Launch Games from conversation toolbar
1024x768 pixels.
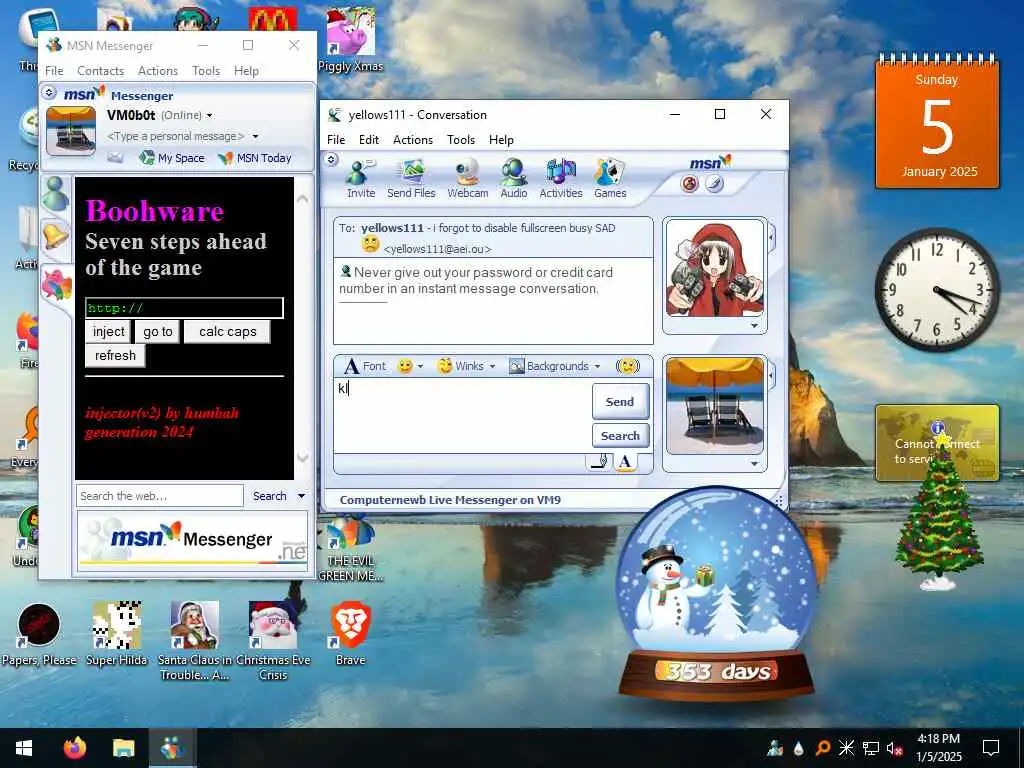coord(610,178)
